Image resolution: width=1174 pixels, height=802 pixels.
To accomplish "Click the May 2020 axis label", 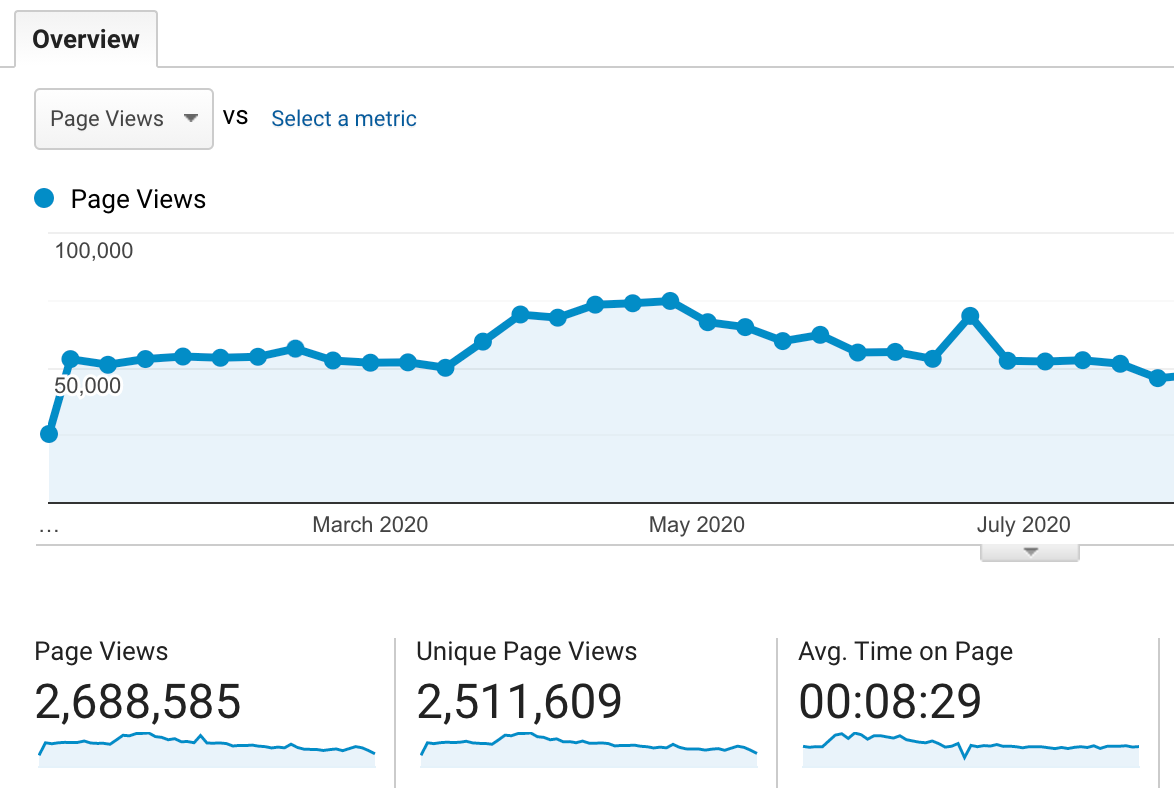I will 696,525.
